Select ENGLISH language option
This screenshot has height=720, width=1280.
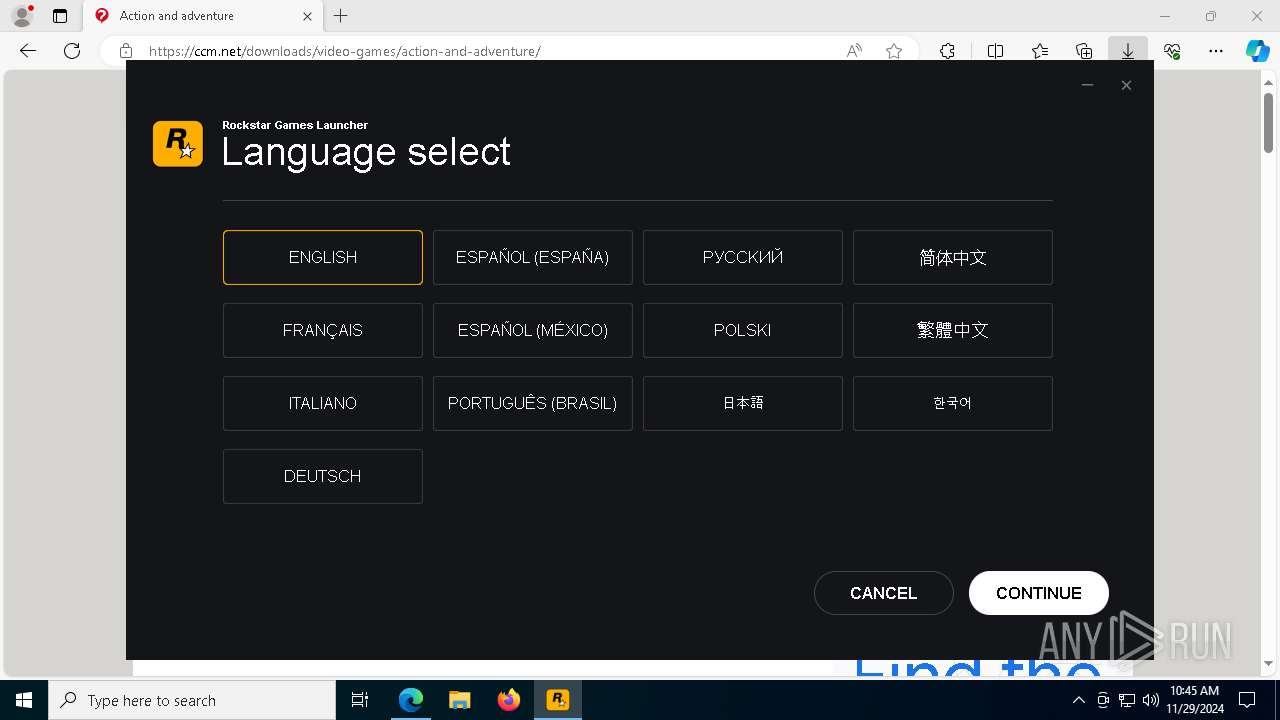tap(322, 257)
